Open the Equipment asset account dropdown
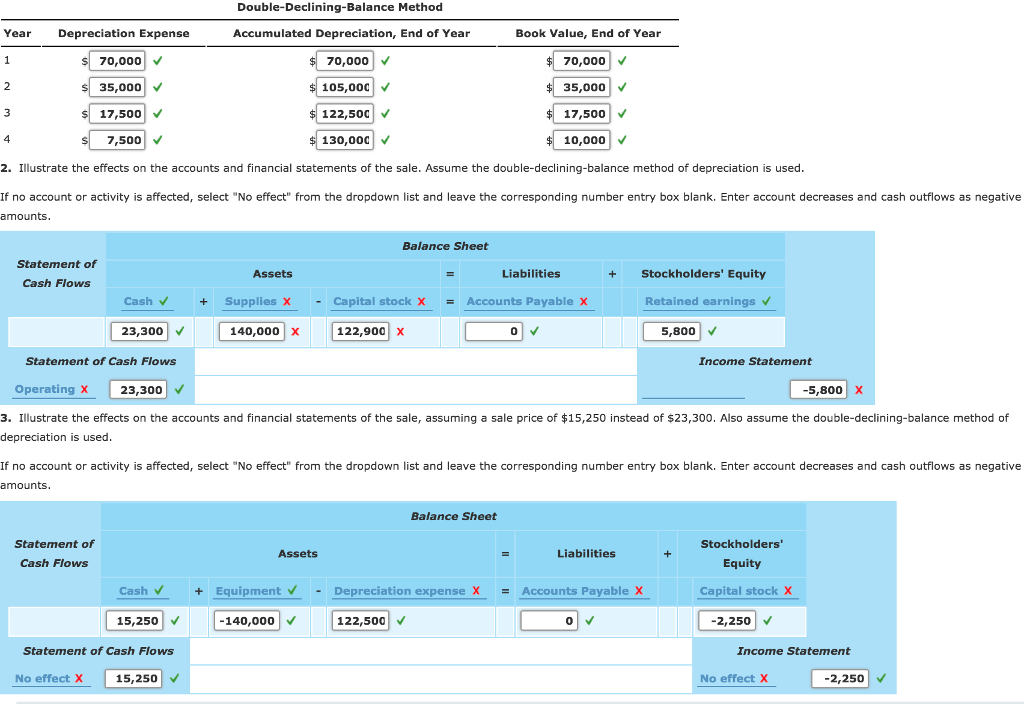Screen dimensions: 1024x704 [x=250, y=591]
